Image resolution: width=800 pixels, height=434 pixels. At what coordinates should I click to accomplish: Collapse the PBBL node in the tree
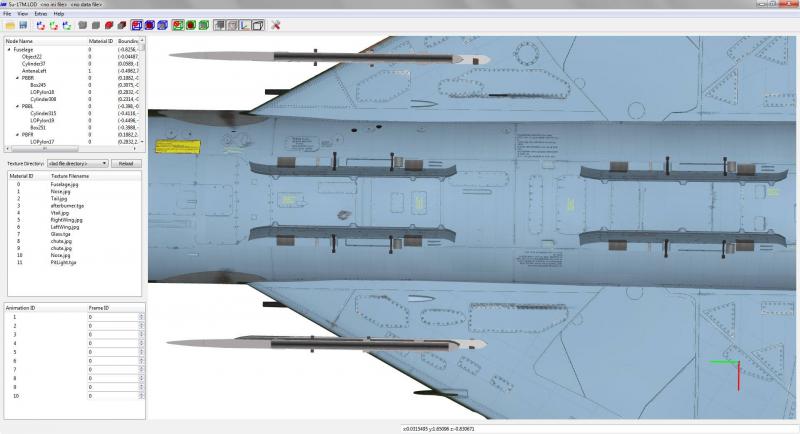[17, 107]
